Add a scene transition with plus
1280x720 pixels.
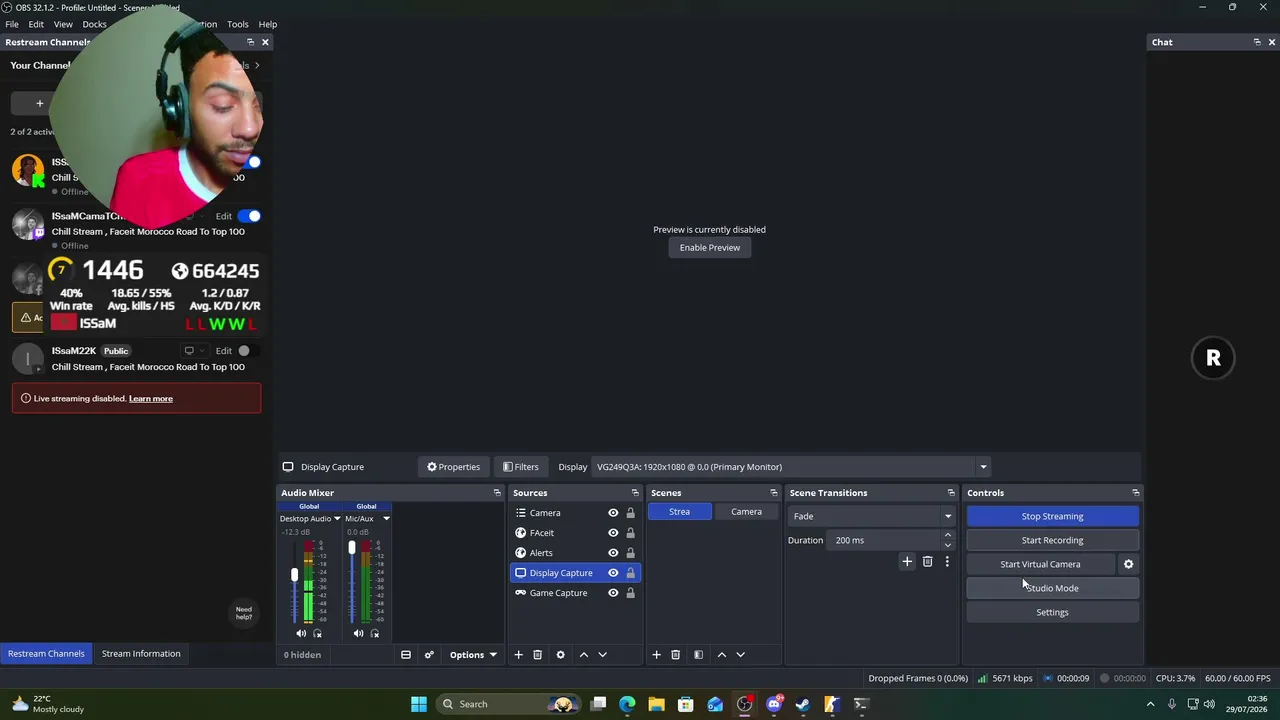(x=907, y=562)
